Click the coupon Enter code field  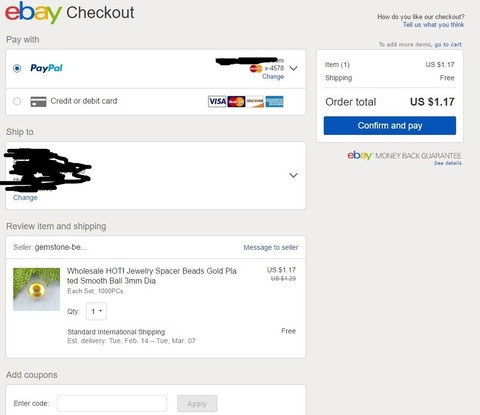tap(112, 403)
